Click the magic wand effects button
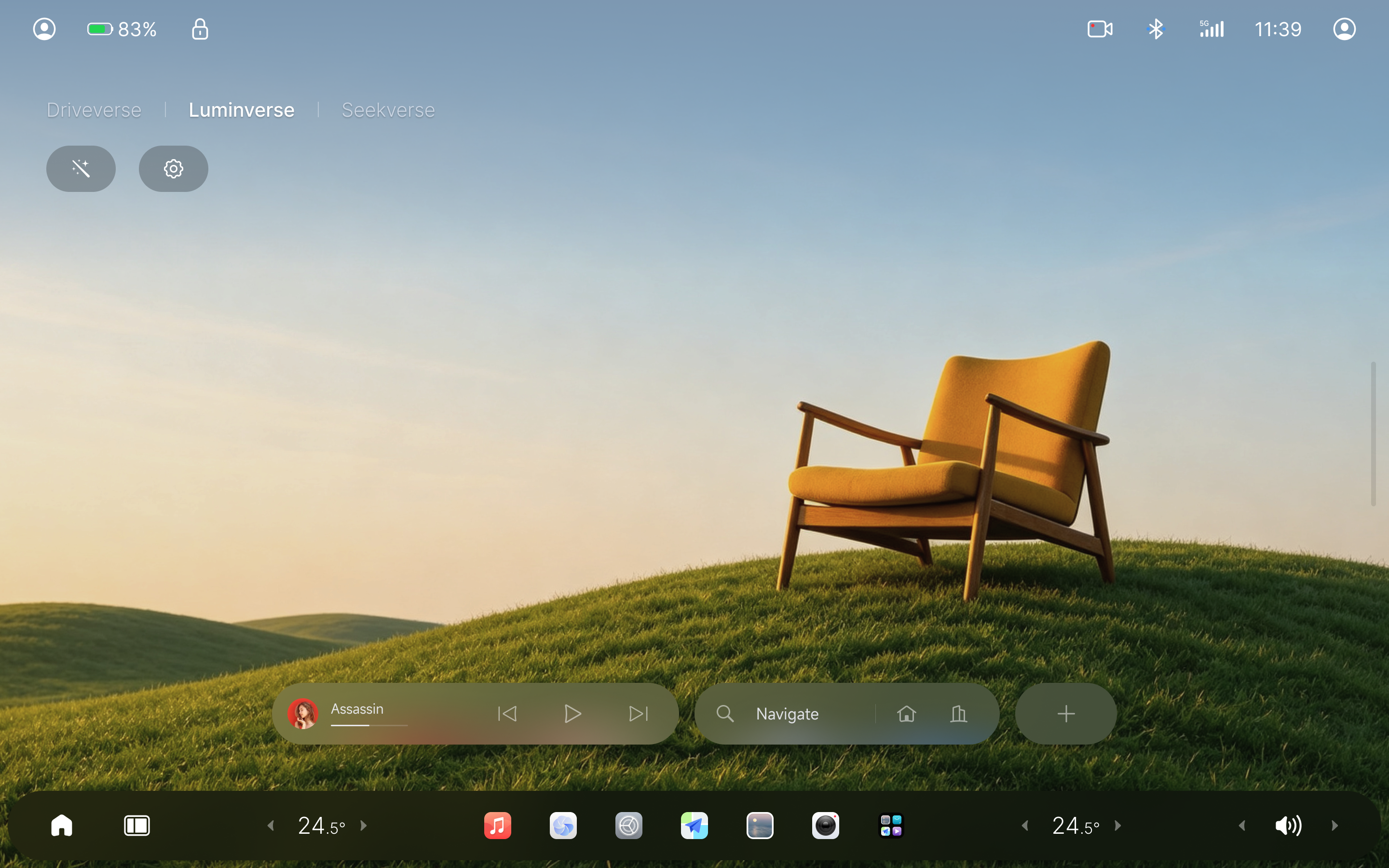 pyautogui.click(x=81, y=169)
